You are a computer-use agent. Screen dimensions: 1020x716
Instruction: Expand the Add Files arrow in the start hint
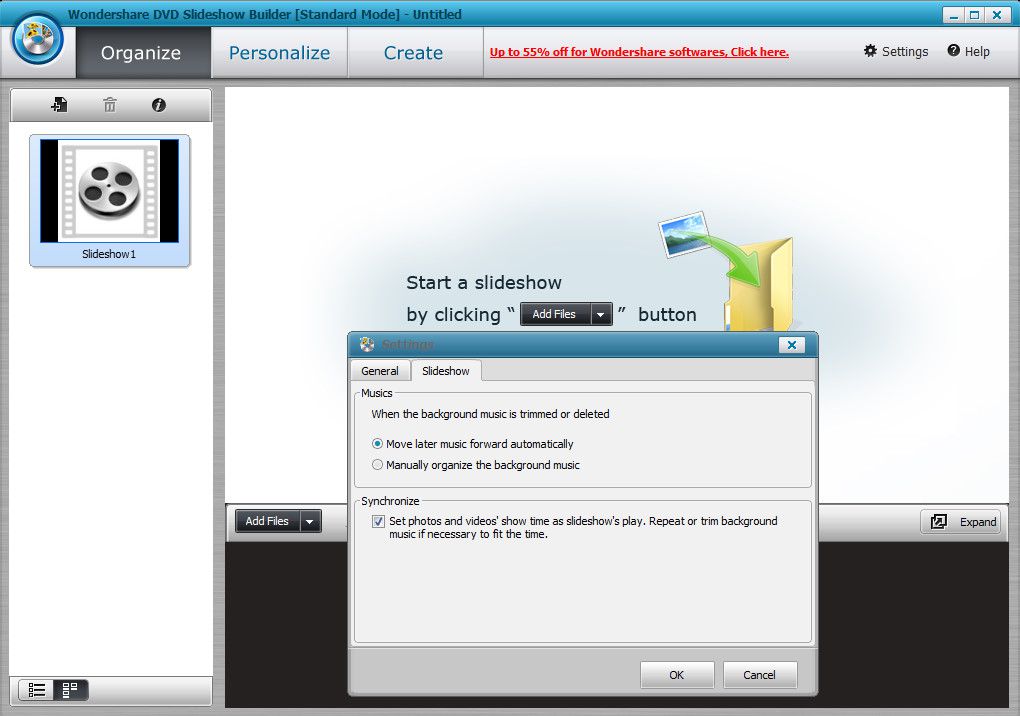[x=600, y=314]
